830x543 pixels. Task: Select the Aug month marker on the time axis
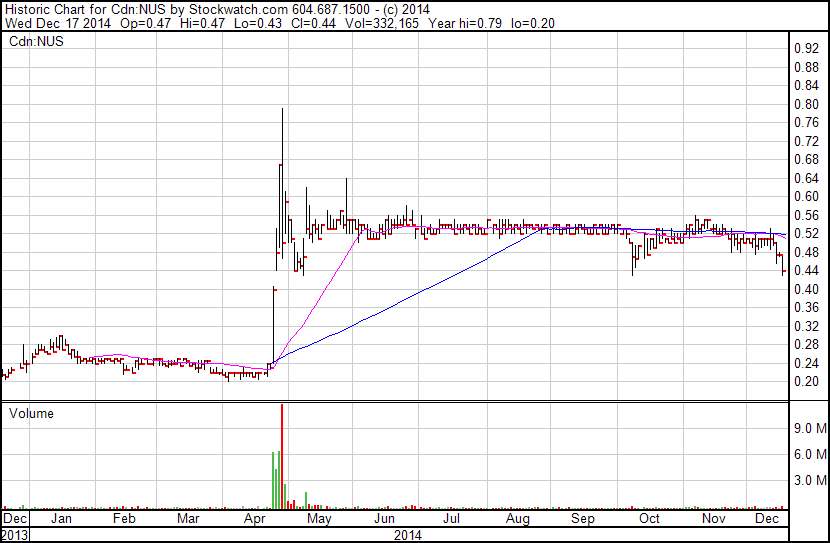517,520
